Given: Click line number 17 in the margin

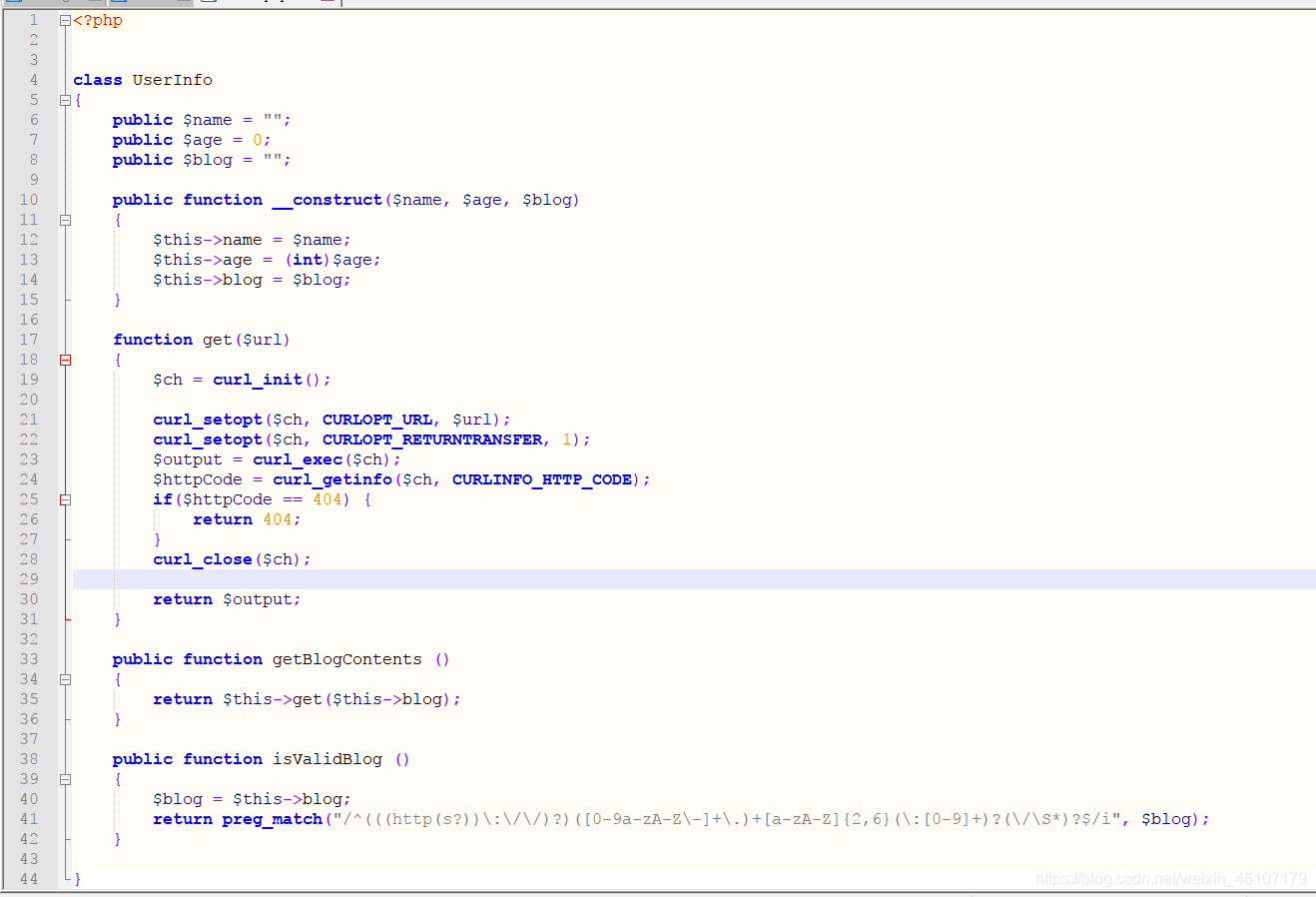Looking at the screenshot, I should click(x=29, y=340).
